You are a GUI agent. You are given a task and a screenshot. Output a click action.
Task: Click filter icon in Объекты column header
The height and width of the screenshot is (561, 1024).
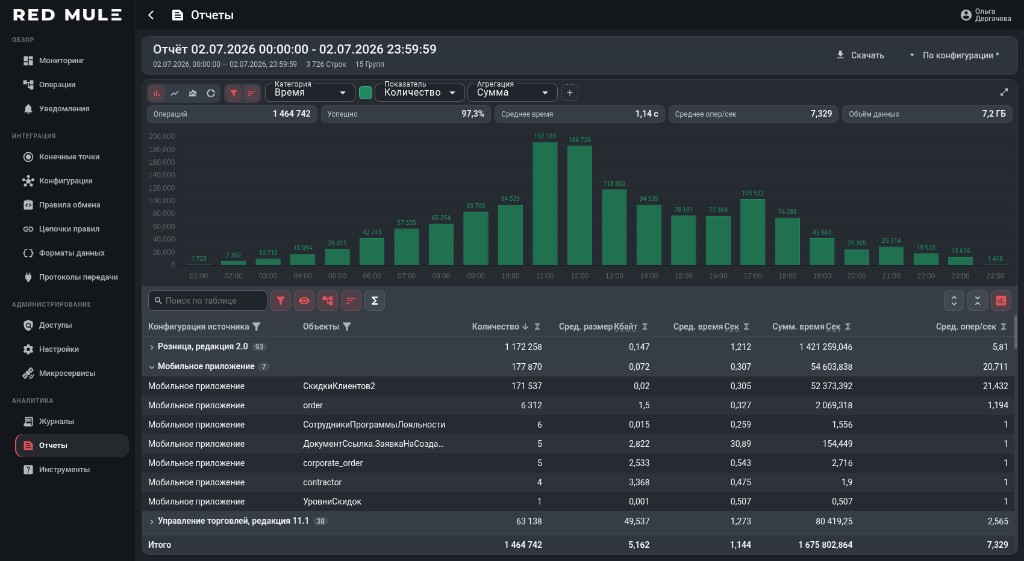(x=347, y=327)
